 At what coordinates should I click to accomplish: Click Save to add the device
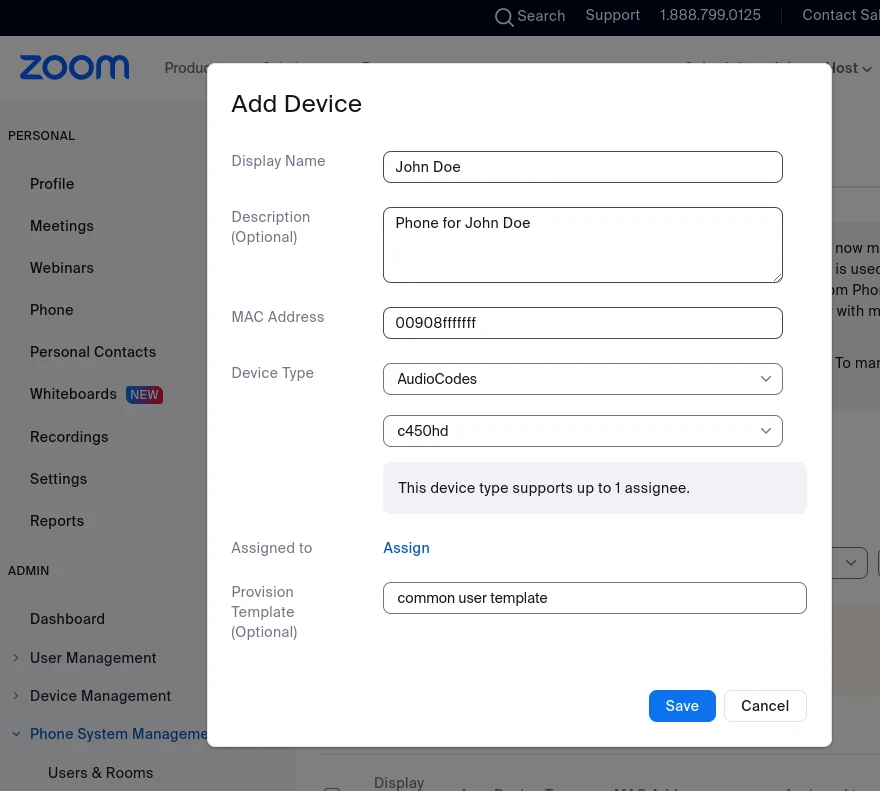point(681,706)
